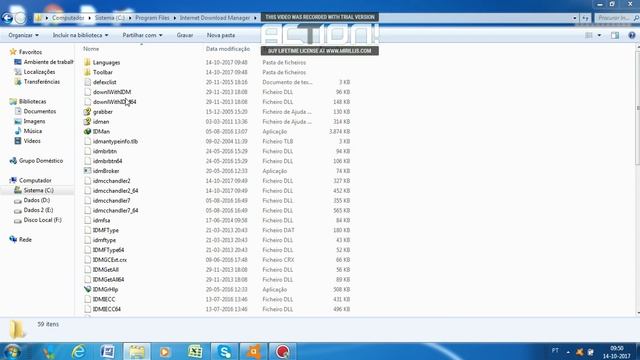Open Documentos library
640x360 pixels.
(40, 111)
